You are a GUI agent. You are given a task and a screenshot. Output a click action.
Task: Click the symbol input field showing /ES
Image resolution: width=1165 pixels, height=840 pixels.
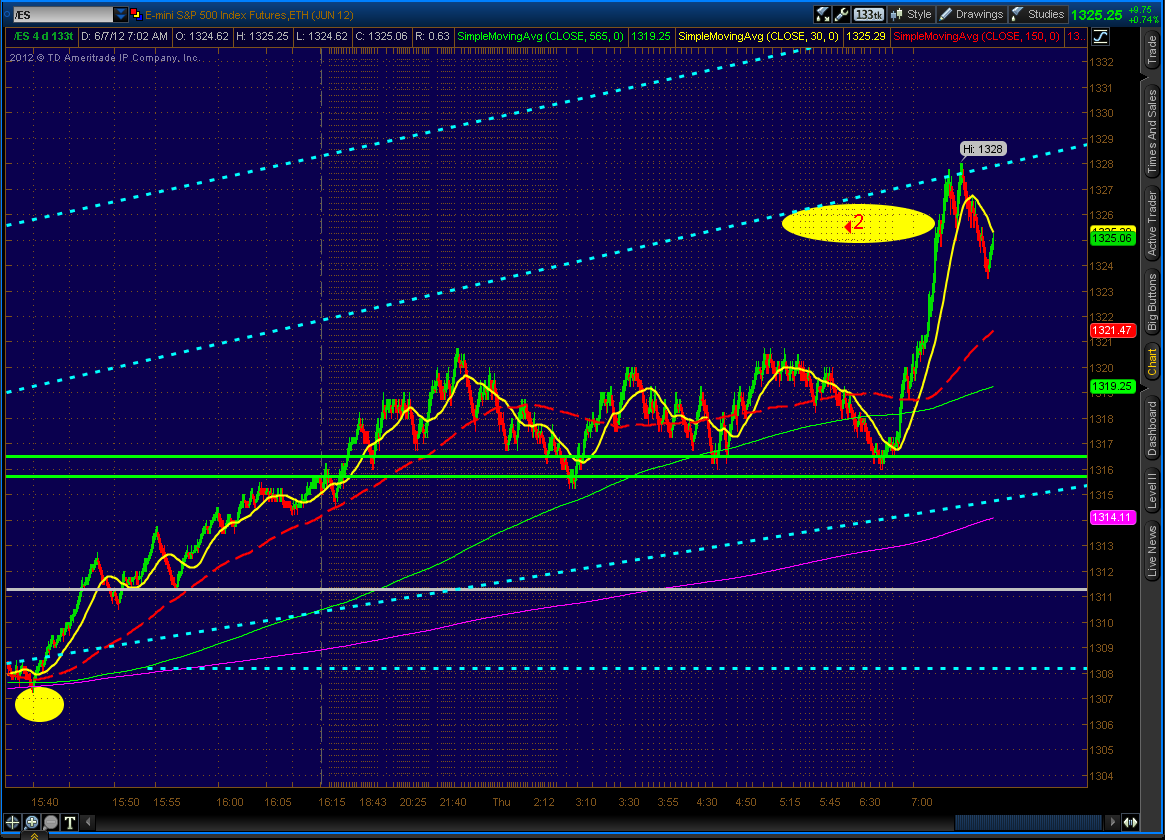[x=64, y=15]
